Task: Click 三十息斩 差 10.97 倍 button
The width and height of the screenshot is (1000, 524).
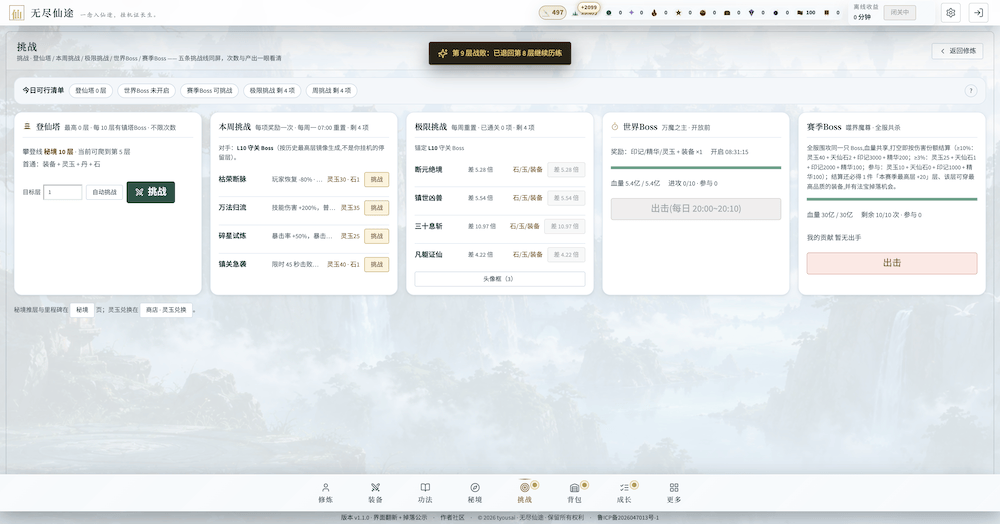Action: pos(565,226)
